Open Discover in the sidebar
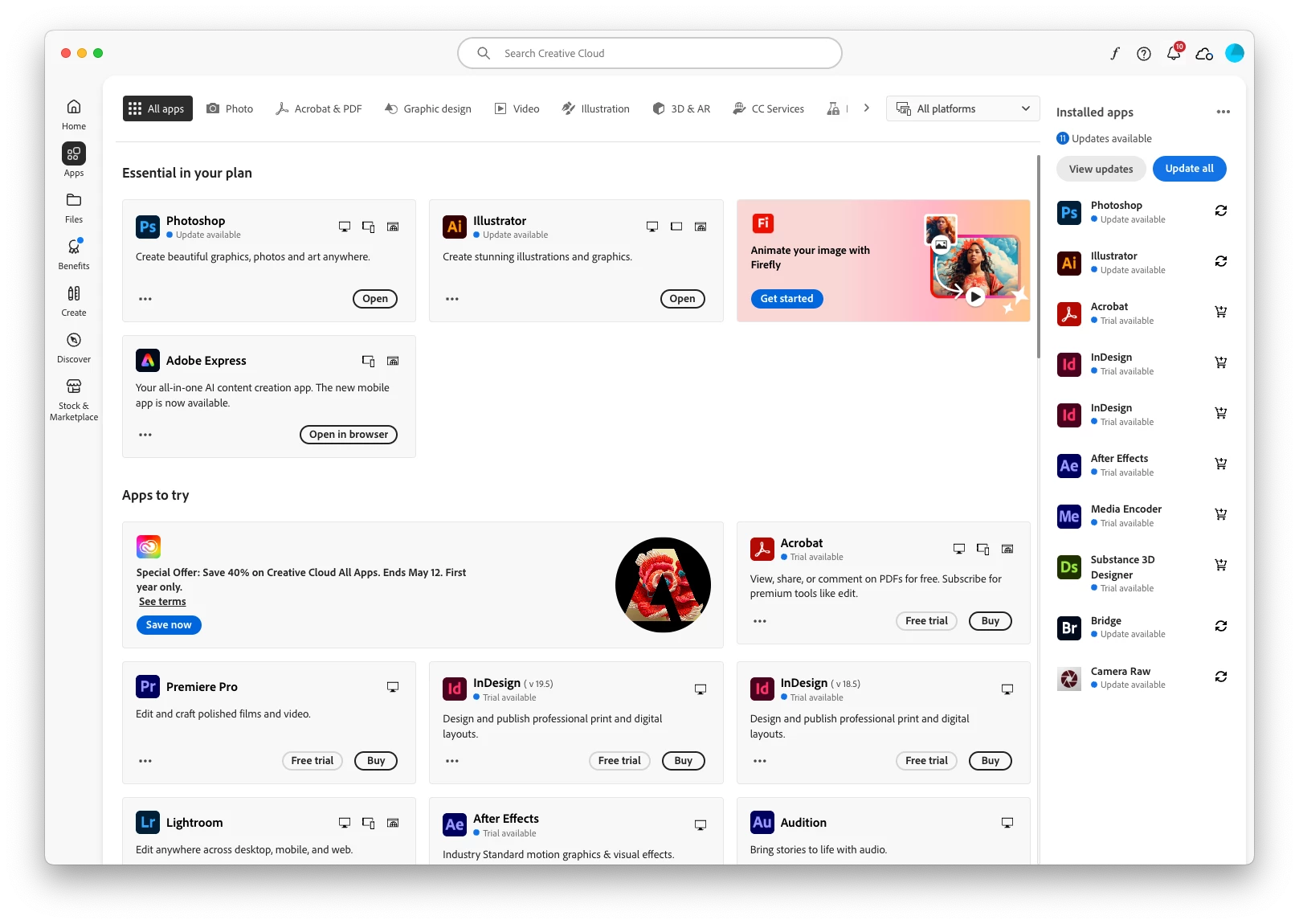 [73, 347]
